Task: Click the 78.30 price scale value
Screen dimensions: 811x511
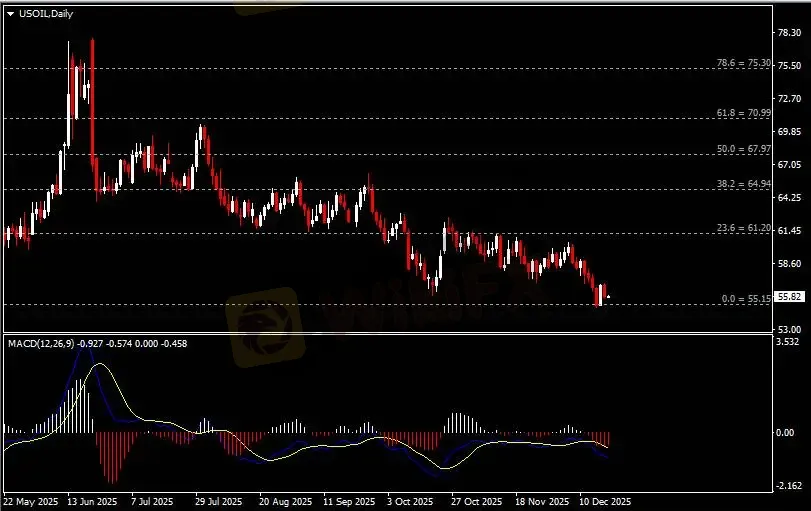Action: (x=789, y=33)
